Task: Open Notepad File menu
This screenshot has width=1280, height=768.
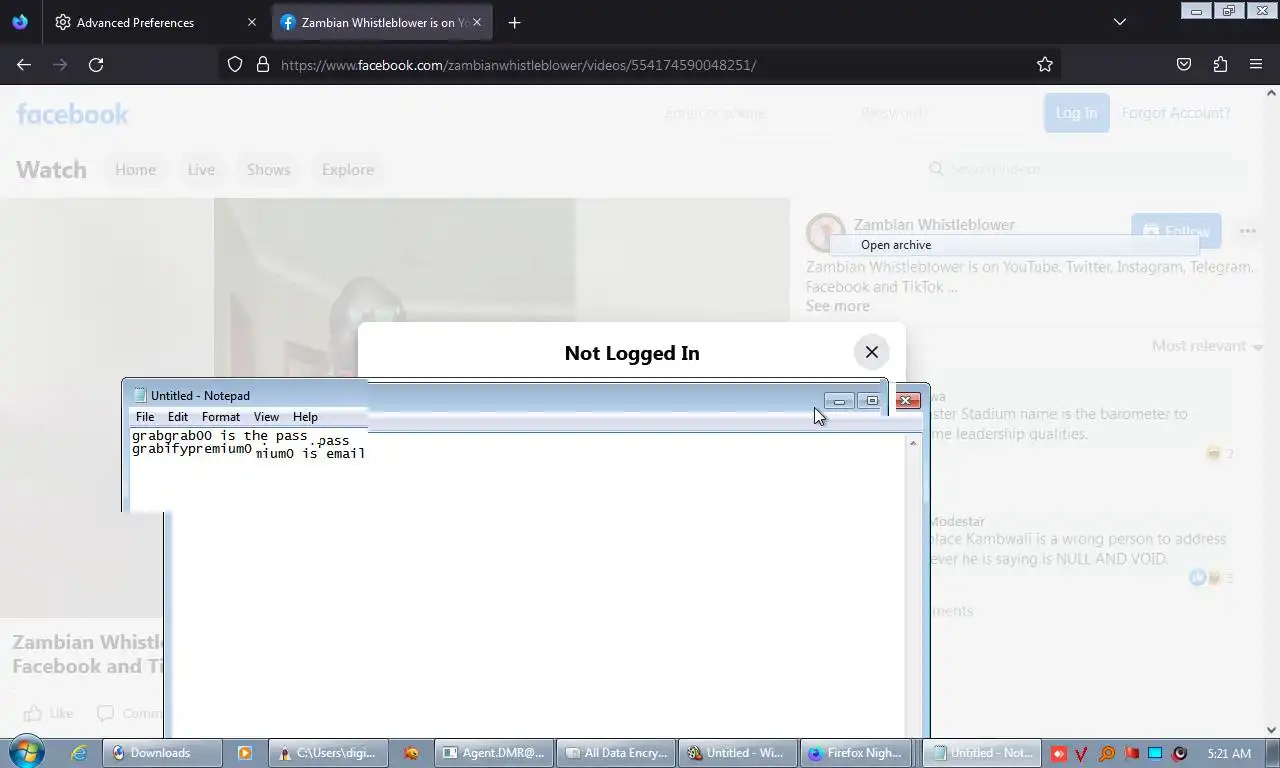Action: [x=145, y=417]
